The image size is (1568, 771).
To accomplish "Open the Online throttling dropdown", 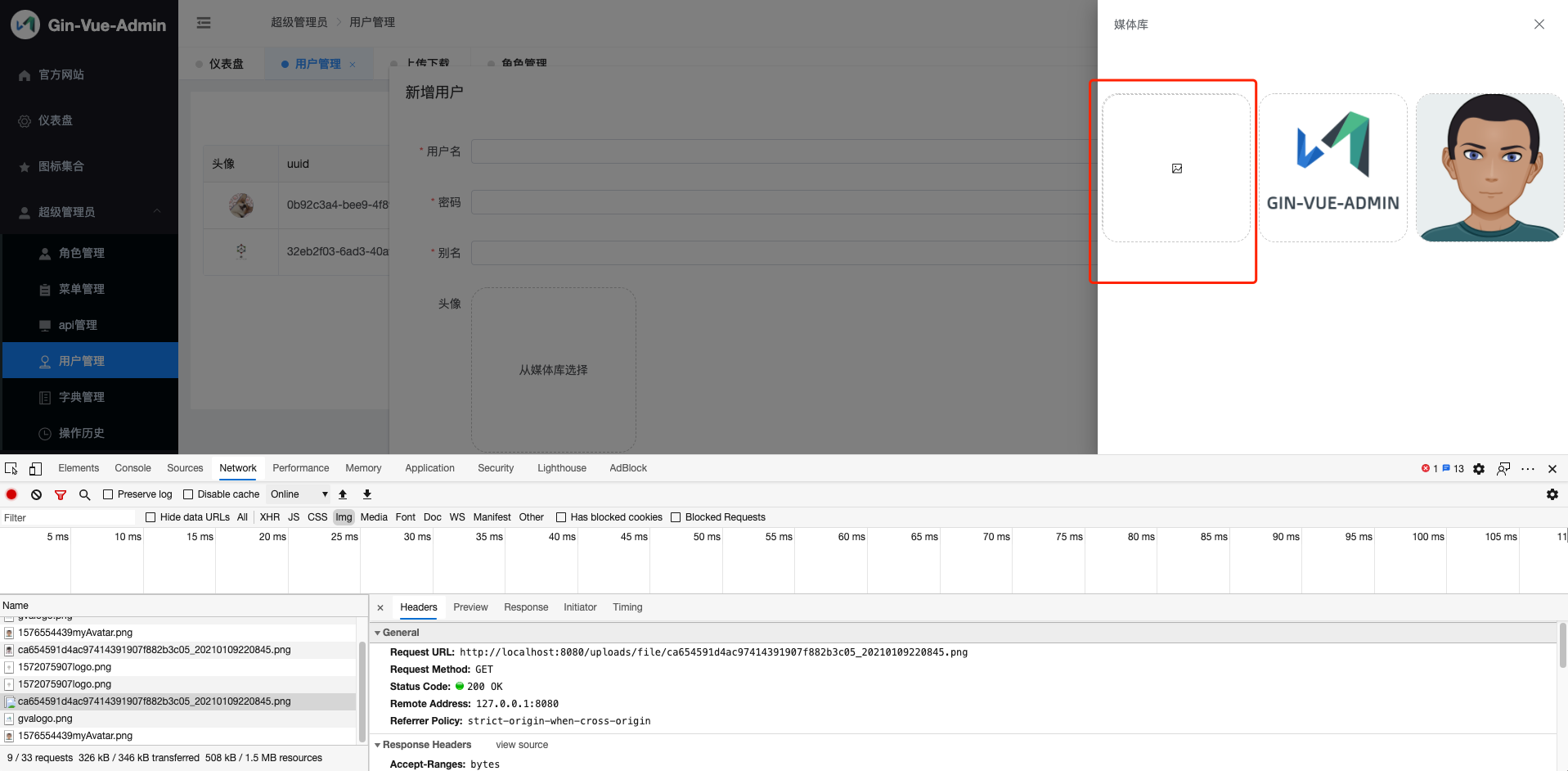I will (296, 494).
